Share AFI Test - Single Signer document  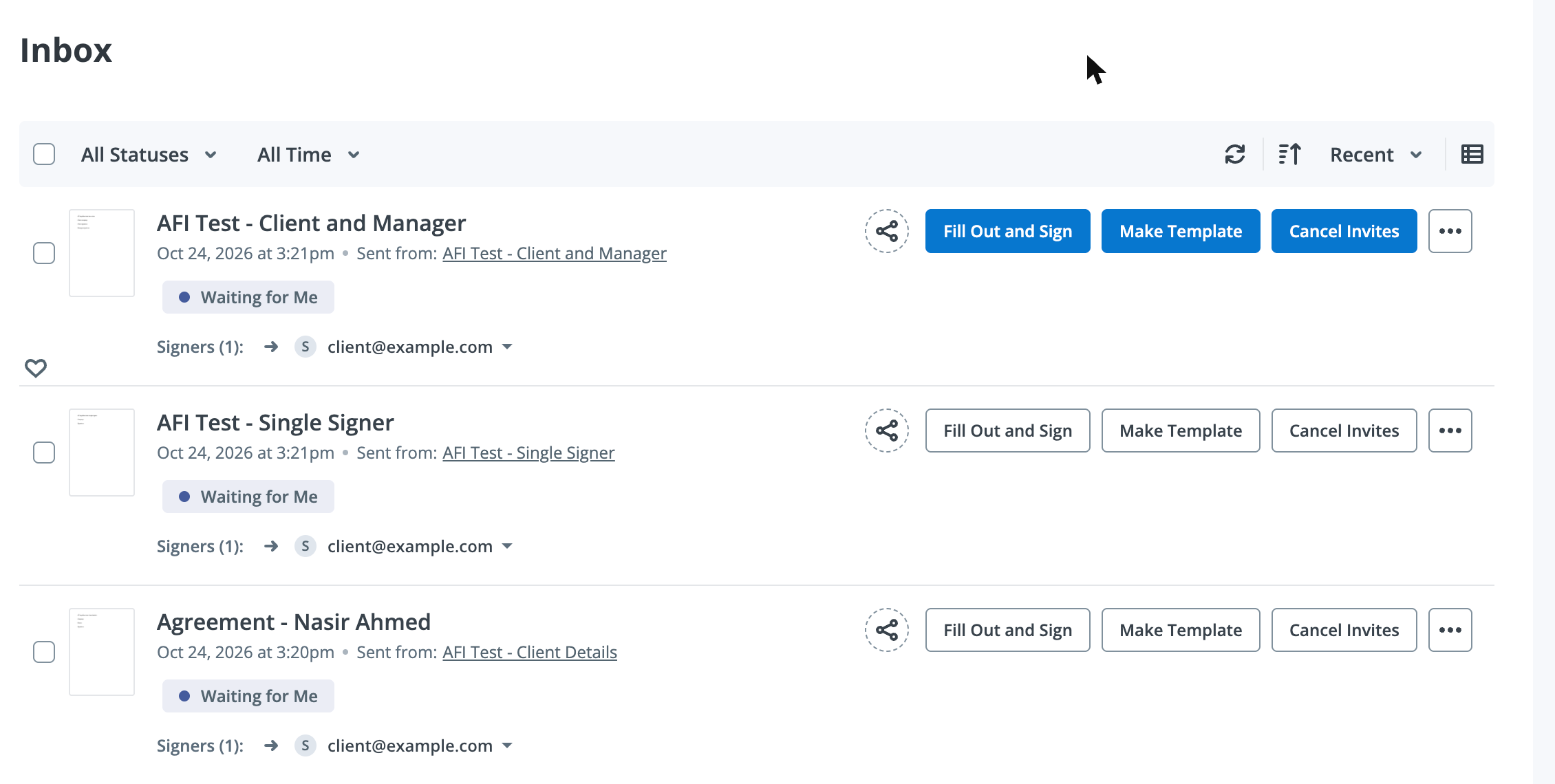point(887,431)
